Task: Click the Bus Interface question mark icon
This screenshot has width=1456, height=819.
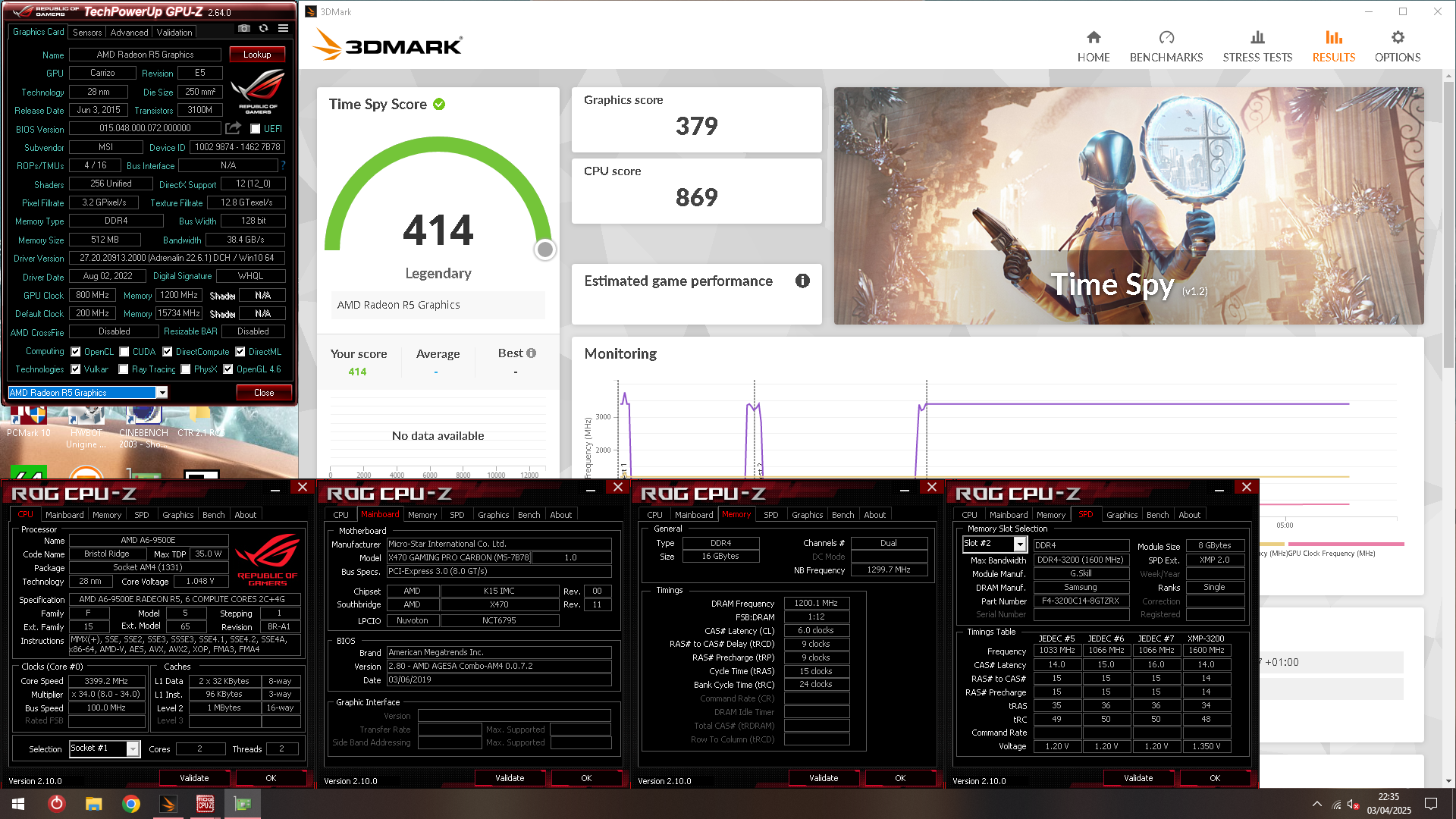Action: (283, 165)
